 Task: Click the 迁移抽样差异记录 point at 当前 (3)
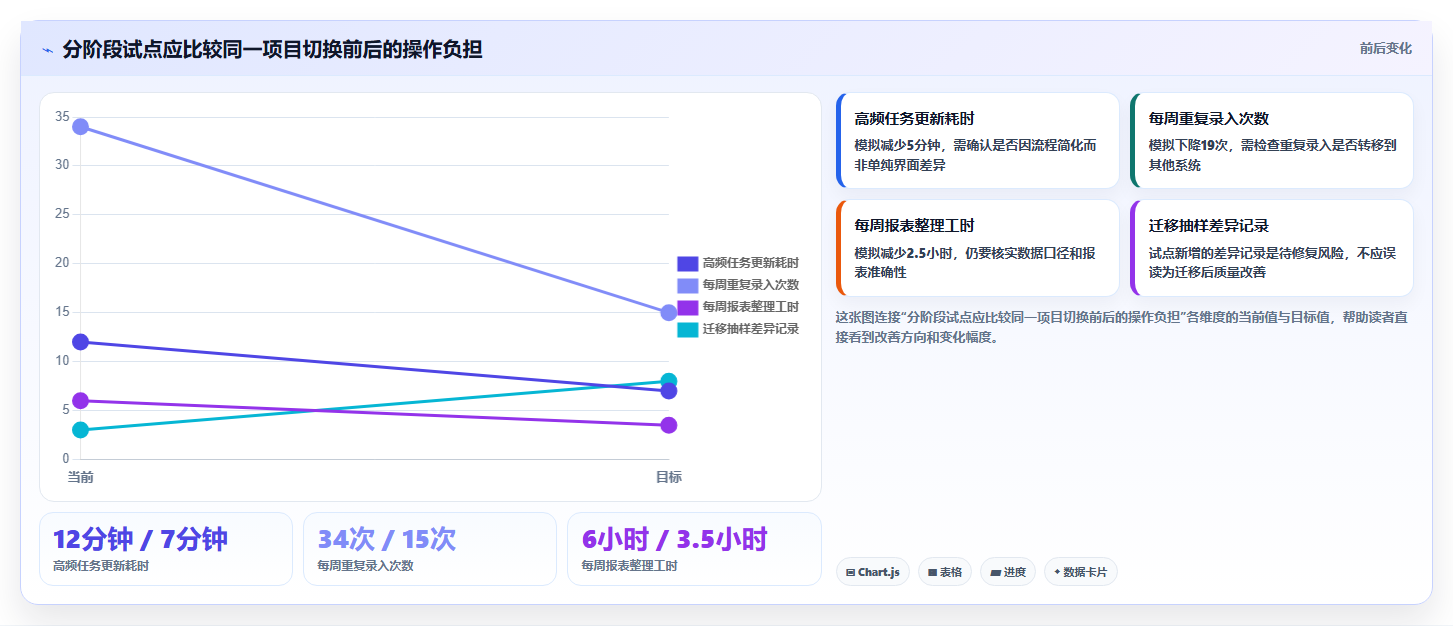(x=80, y=430)
